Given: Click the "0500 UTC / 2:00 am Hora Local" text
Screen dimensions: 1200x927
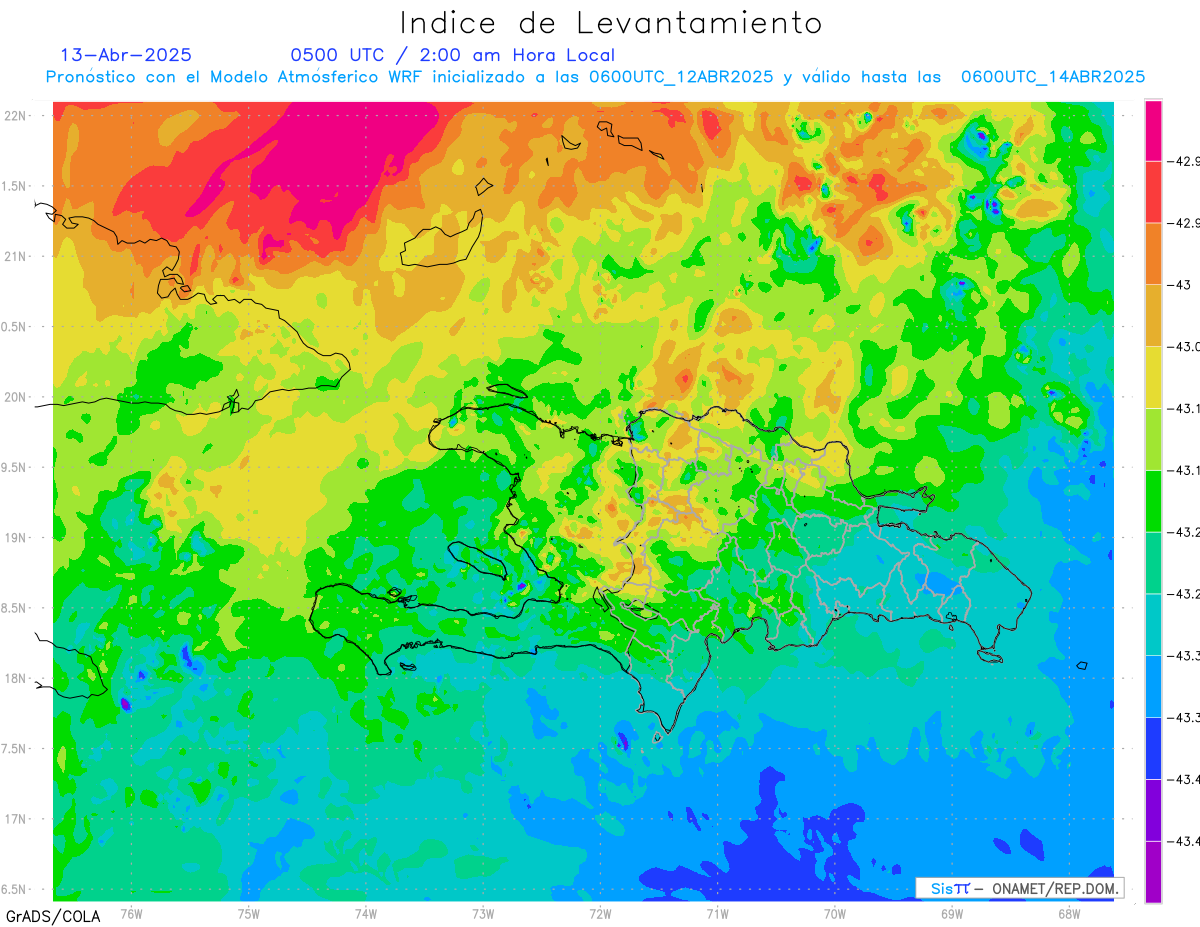Looking at the screenshot, I should (453, 55).
